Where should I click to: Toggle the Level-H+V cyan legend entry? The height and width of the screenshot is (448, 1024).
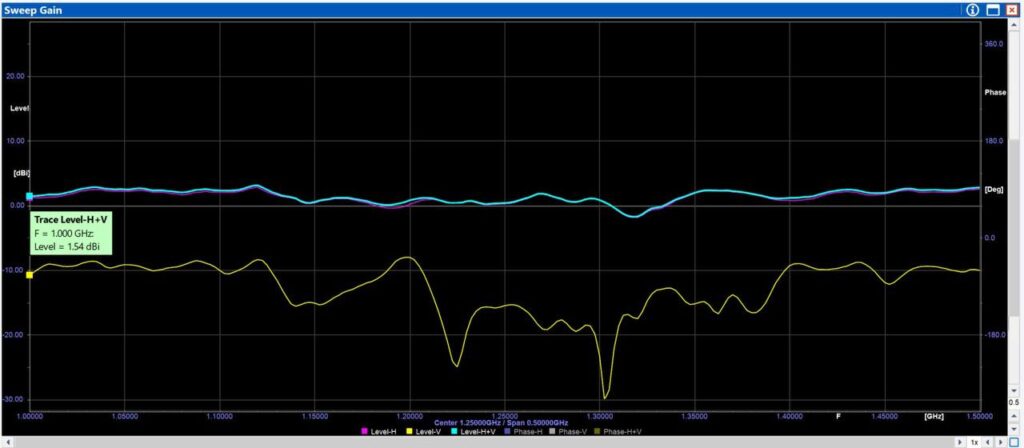[x=473, y=432]
